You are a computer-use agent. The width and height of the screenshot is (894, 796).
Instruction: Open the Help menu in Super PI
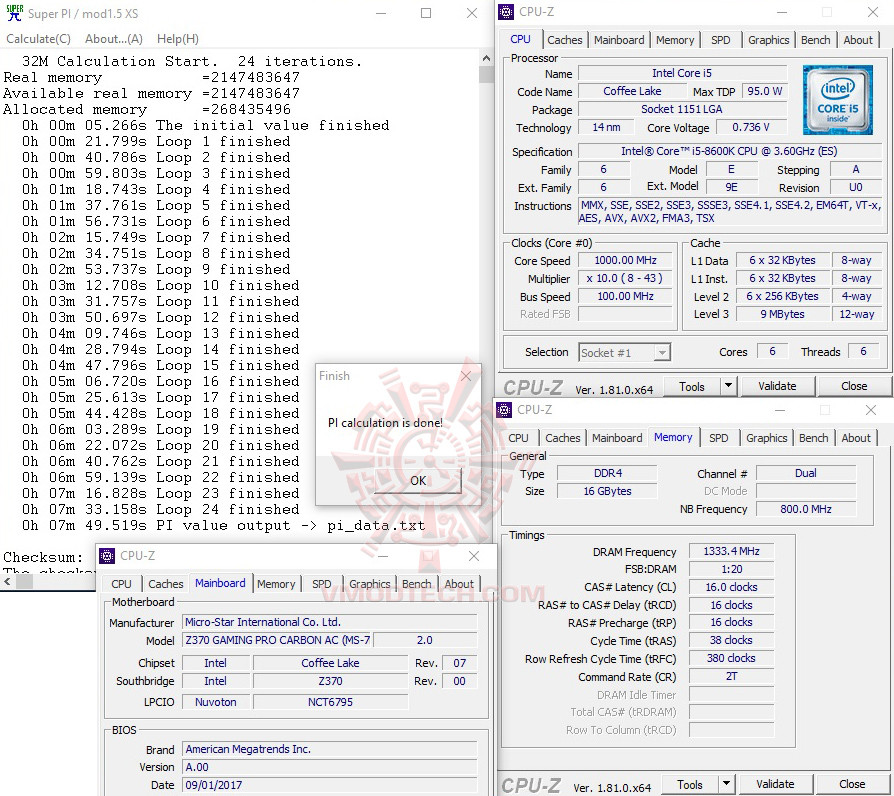tap(178, 39)
